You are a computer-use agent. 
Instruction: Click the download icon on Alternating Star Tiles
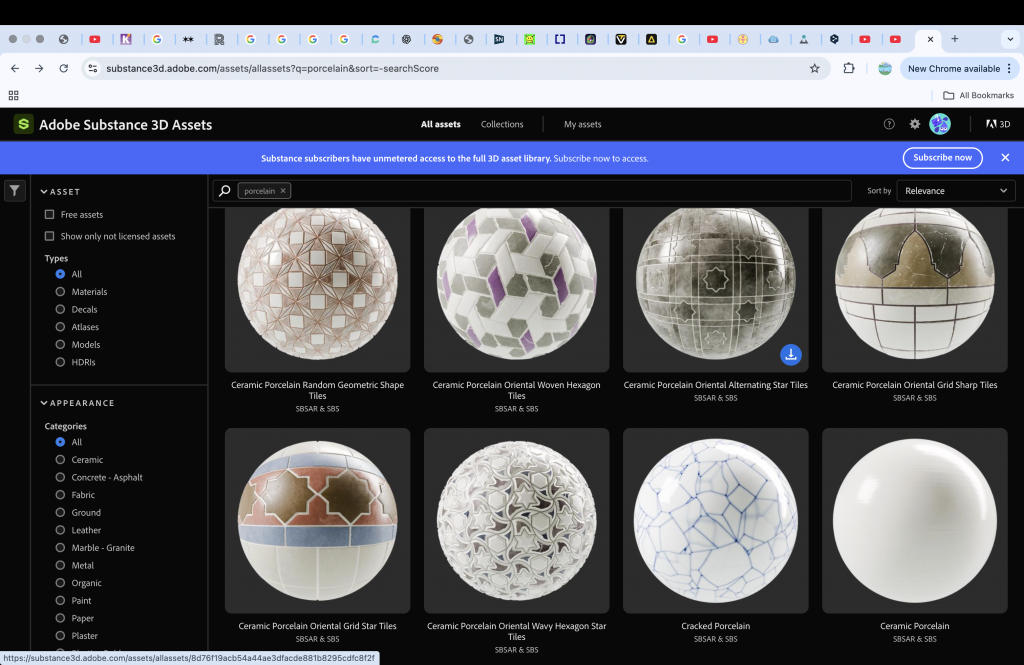point(790,354)
